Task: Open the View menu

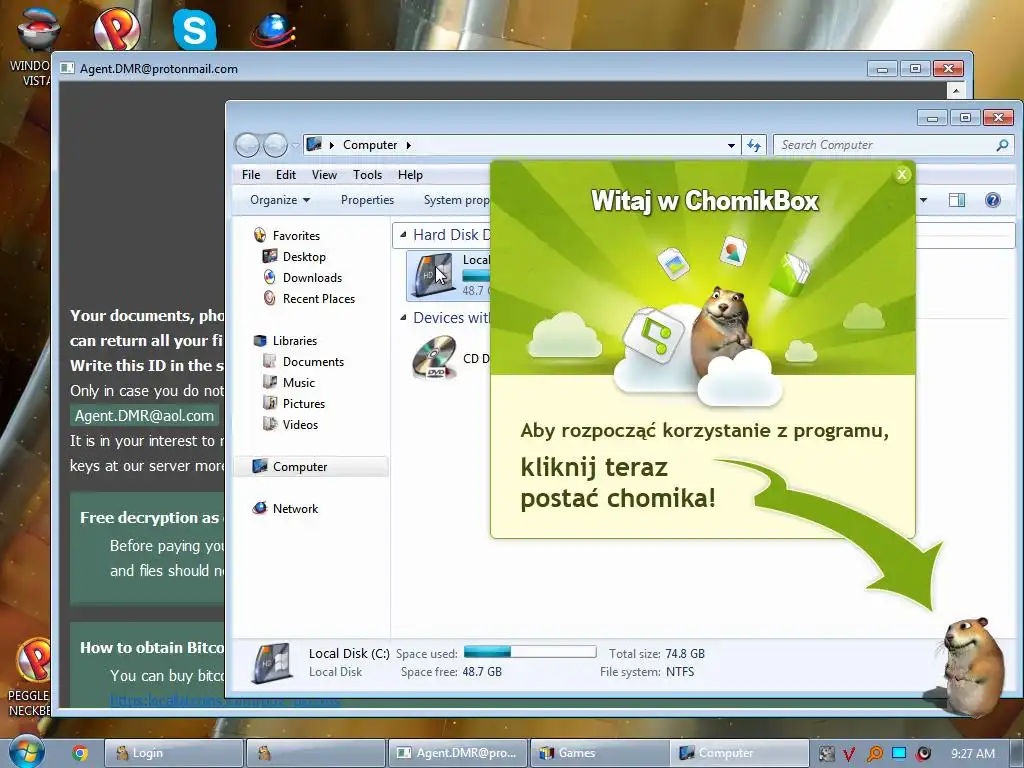Action: coord(324,174)
